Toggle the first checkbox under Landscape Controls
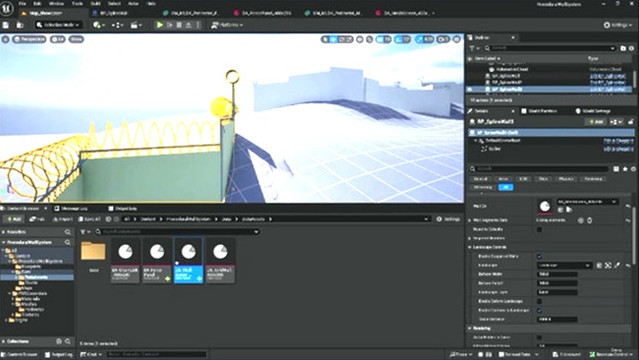The width and height of the screenshot is (639, 360). [x=540, y=257]
